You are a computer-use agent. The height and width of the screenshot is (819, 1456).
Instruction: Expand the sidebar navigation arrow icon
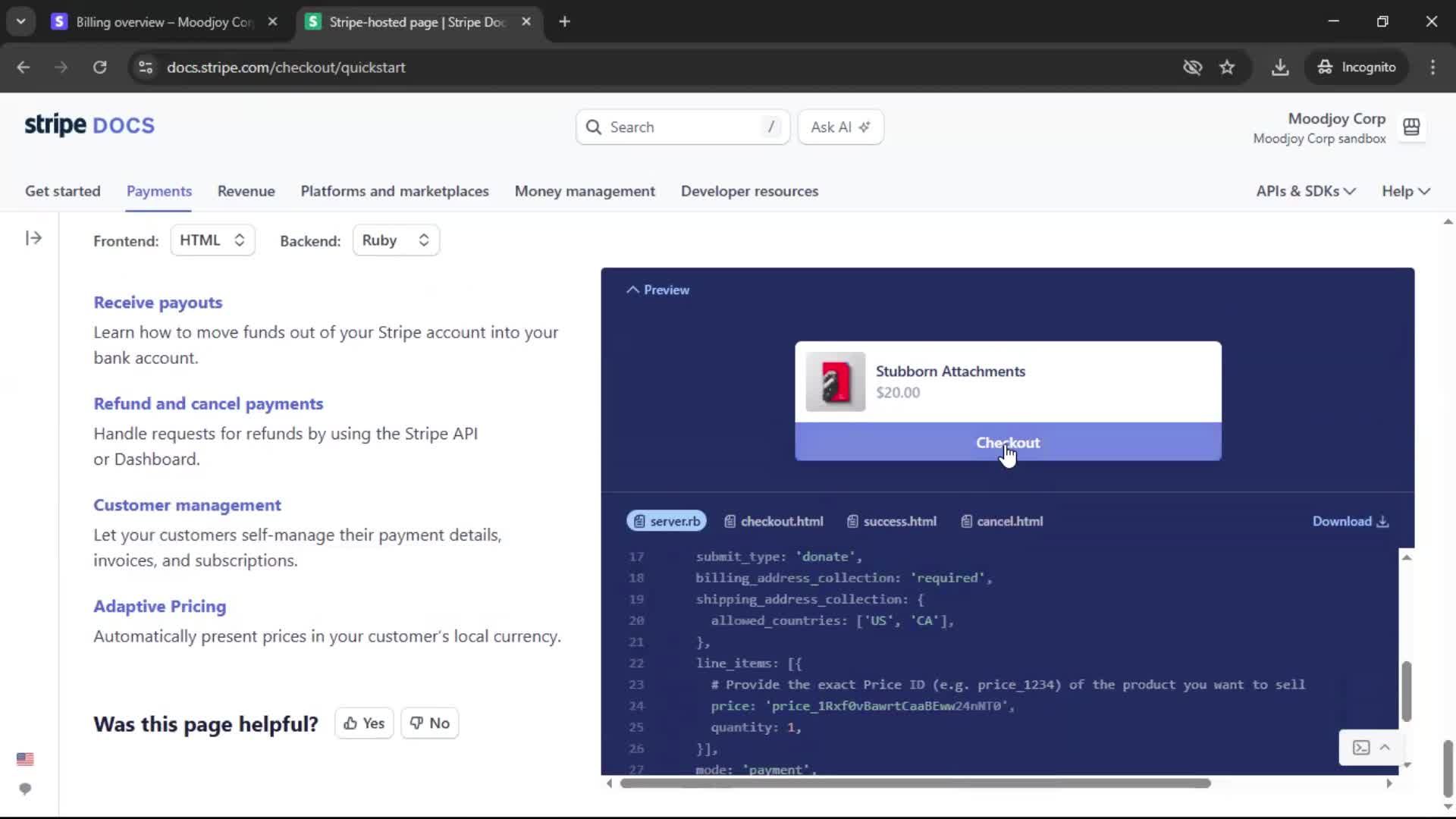pos(33,238)
